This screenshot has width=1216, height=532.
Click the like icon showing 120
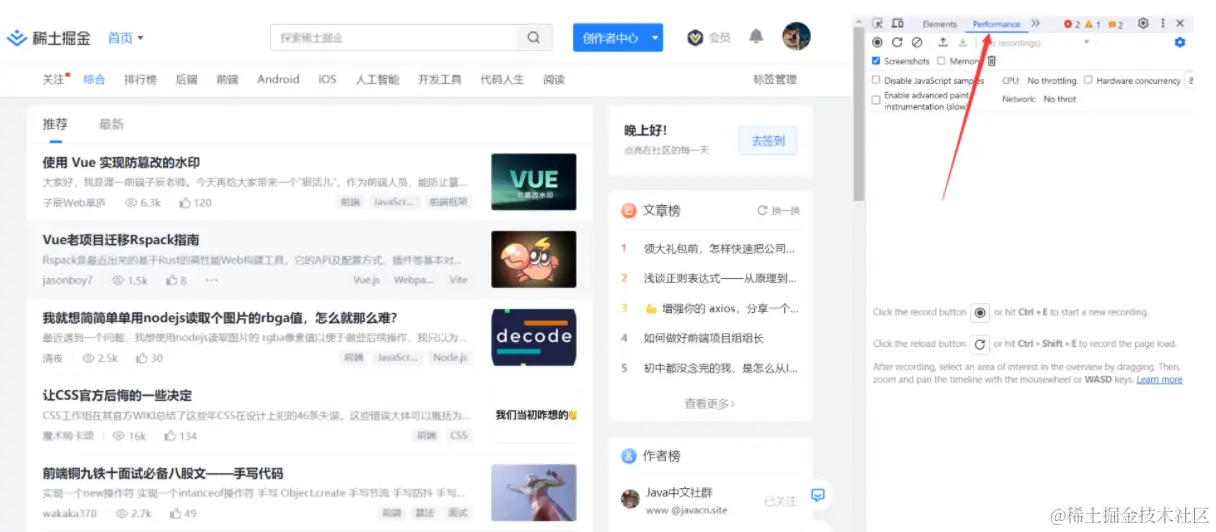(x=185, y=202)
